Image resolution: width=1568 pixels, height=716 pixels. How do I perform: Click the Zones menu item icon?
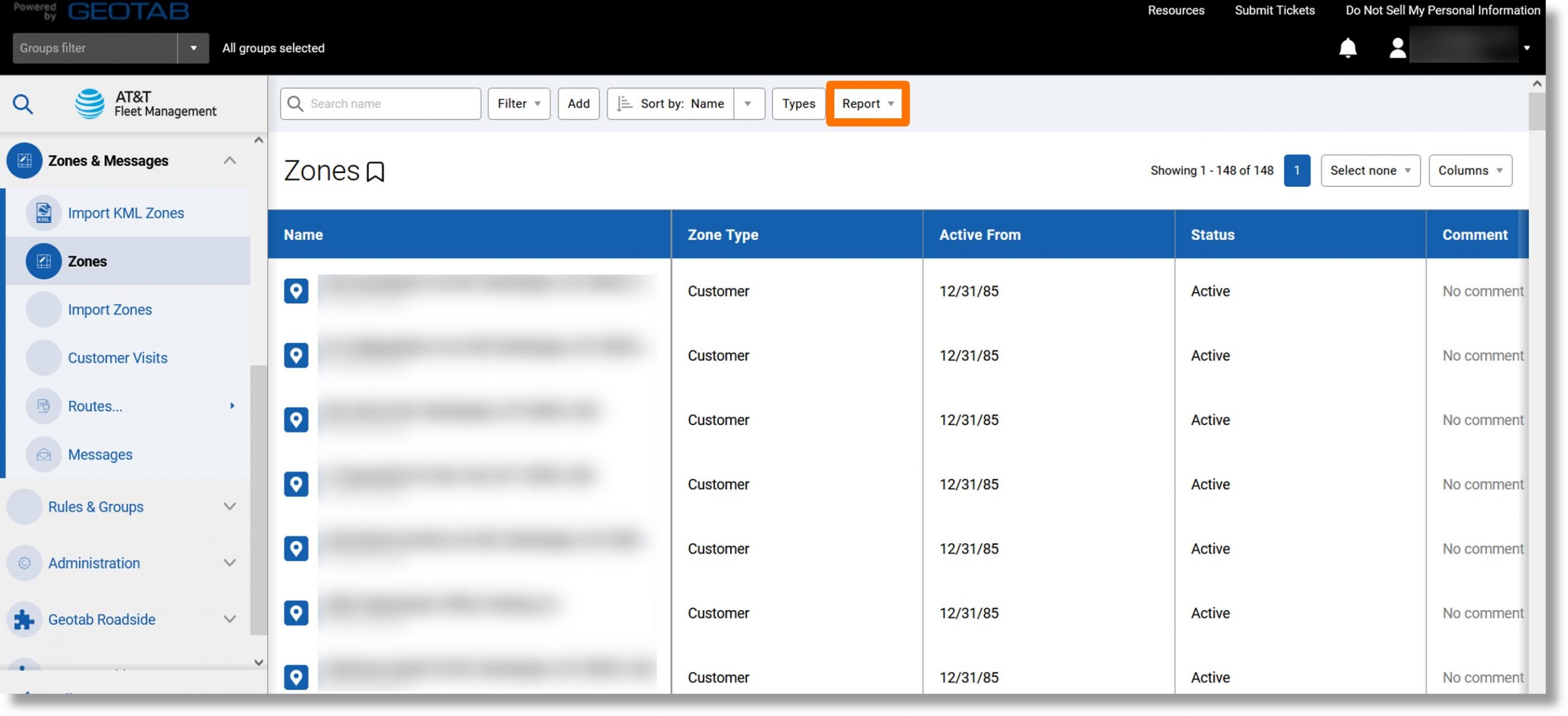click(43, 261)
